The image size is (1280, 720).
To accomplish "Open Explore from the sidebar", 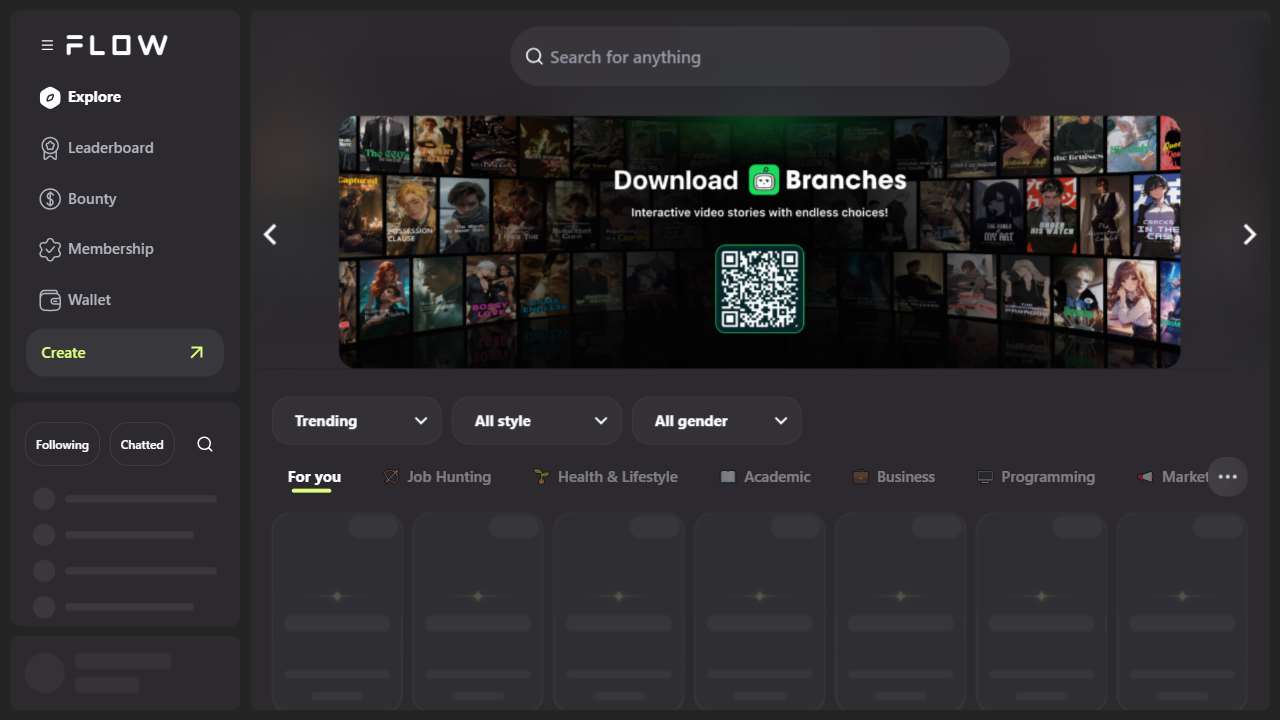I will 94,97.
